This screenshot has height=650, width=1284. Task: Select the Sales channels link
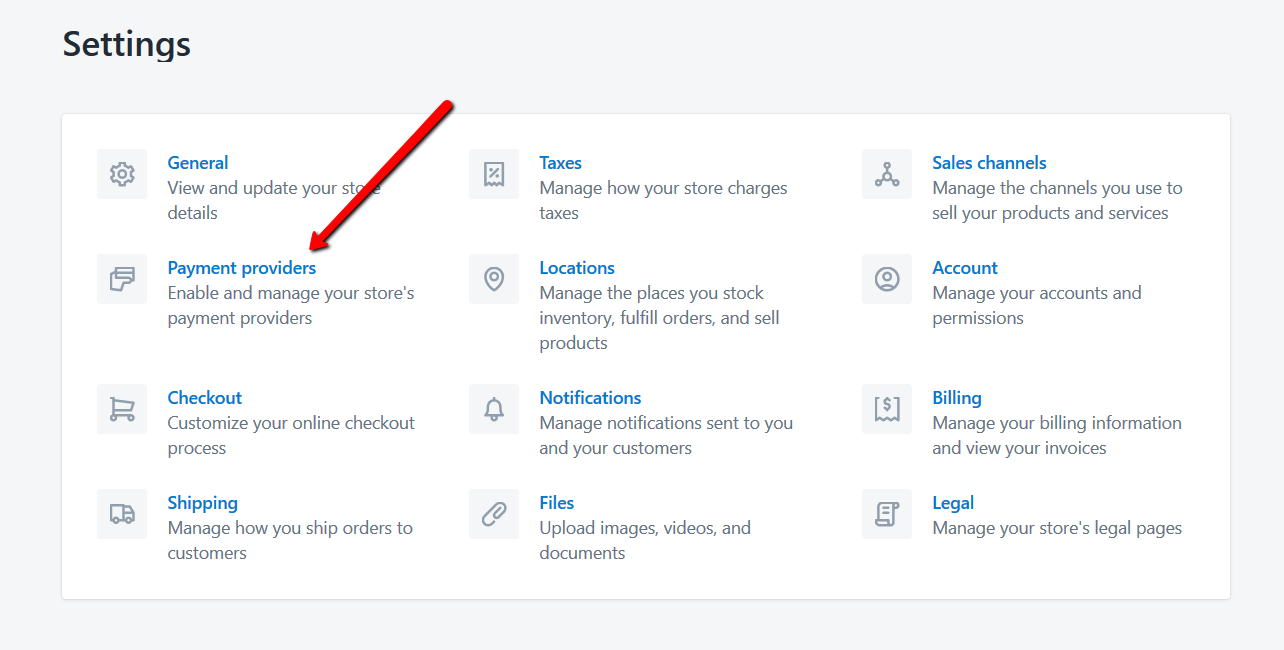tap(990, 163)
